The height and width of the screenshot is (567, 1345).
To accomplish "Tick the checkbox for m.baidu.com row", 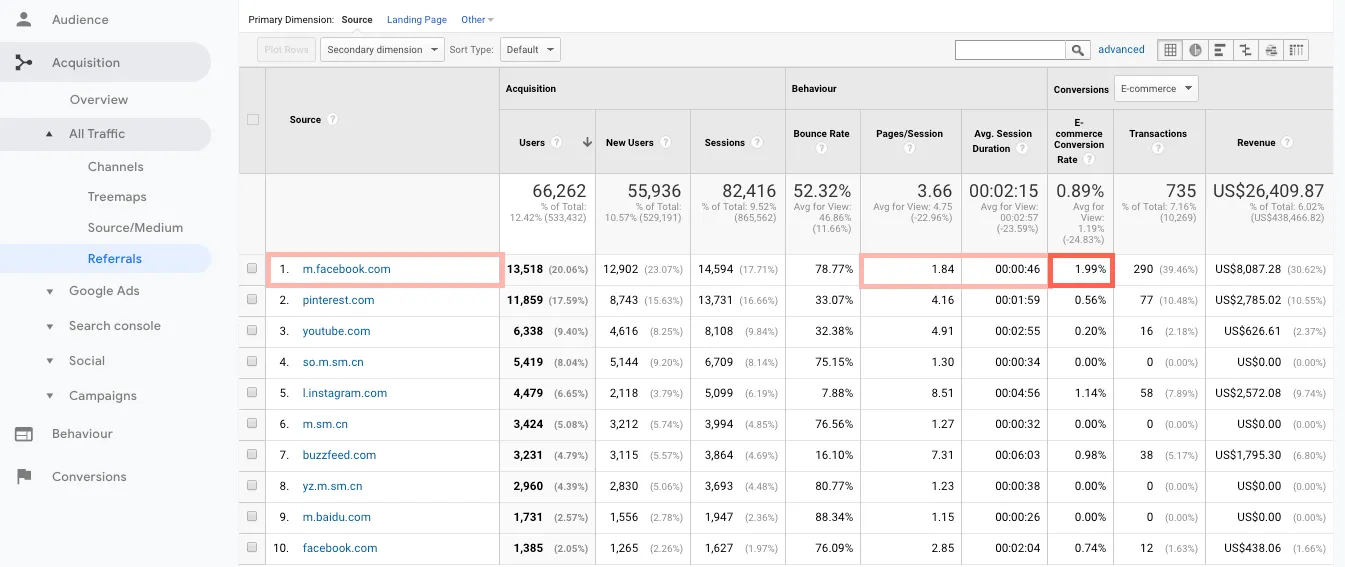I will (252, 517).
